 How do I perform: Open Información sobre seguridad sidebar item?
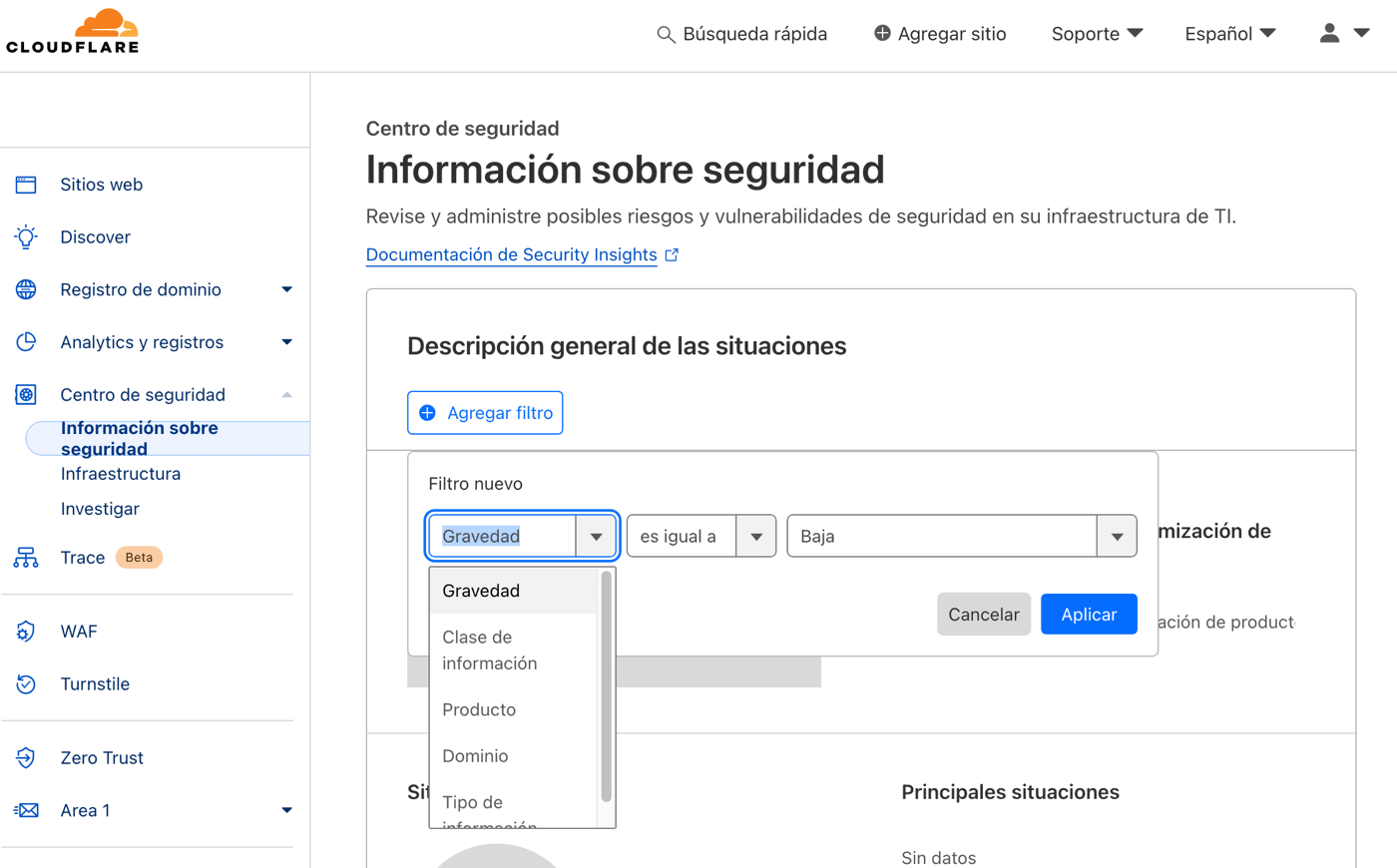(x=168, y=439)
